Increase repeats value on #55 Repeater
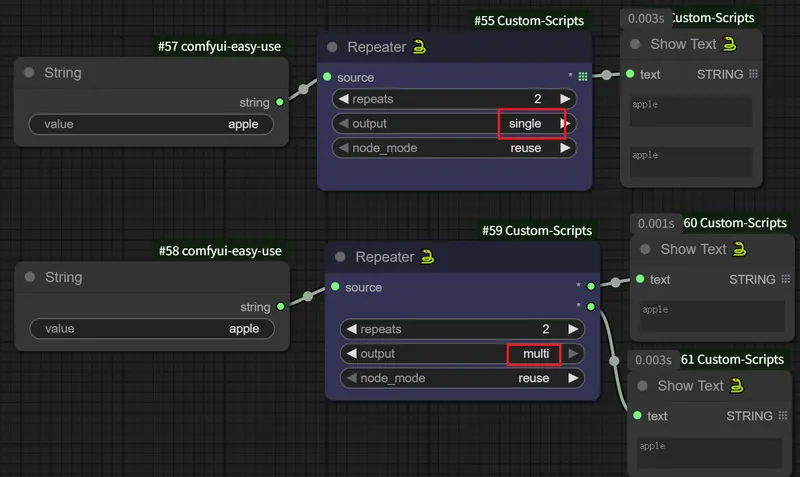Screen dimensions: 800x477 565,99
